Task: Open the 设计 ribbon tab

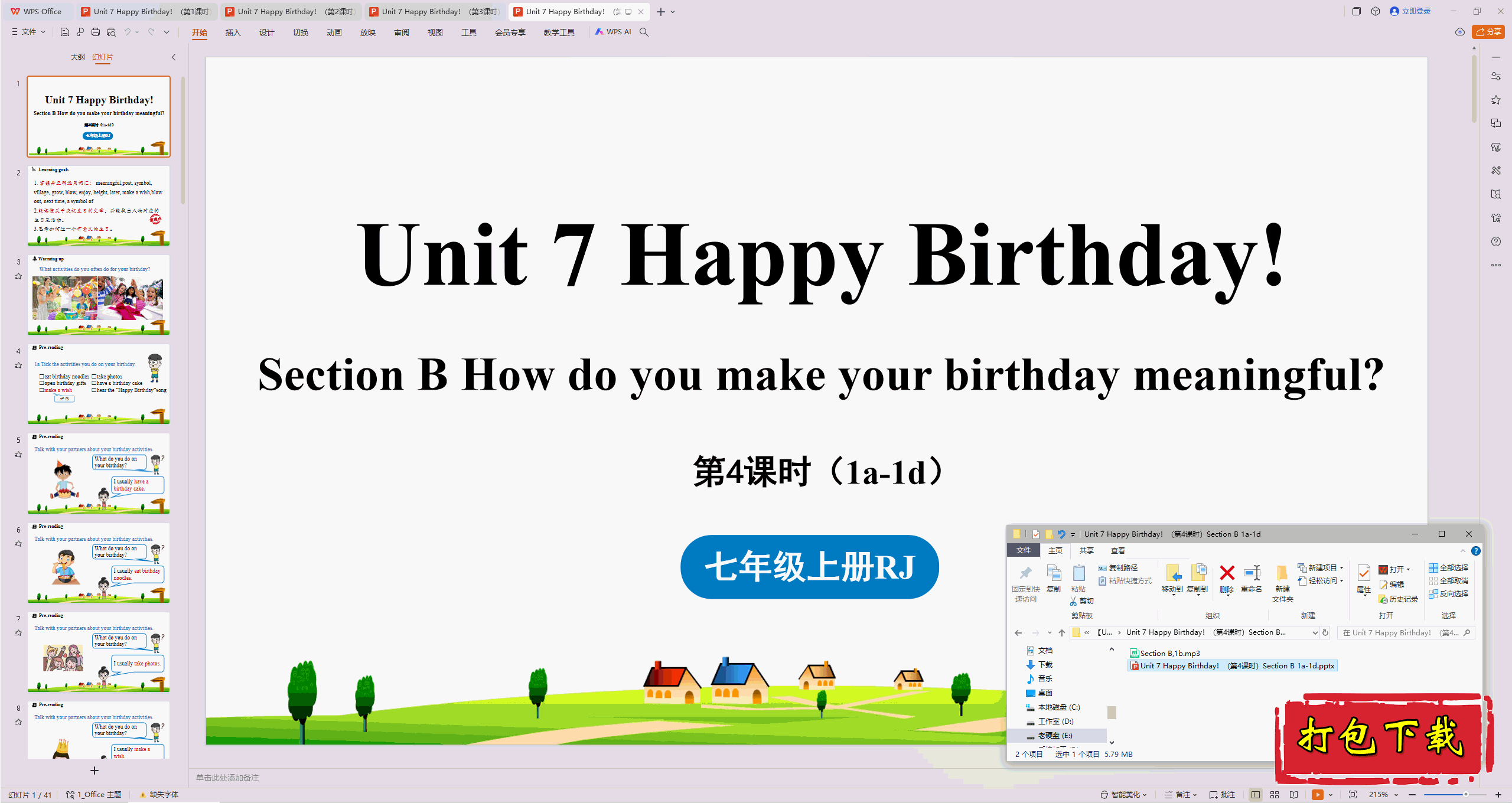Action: point(267,32)
